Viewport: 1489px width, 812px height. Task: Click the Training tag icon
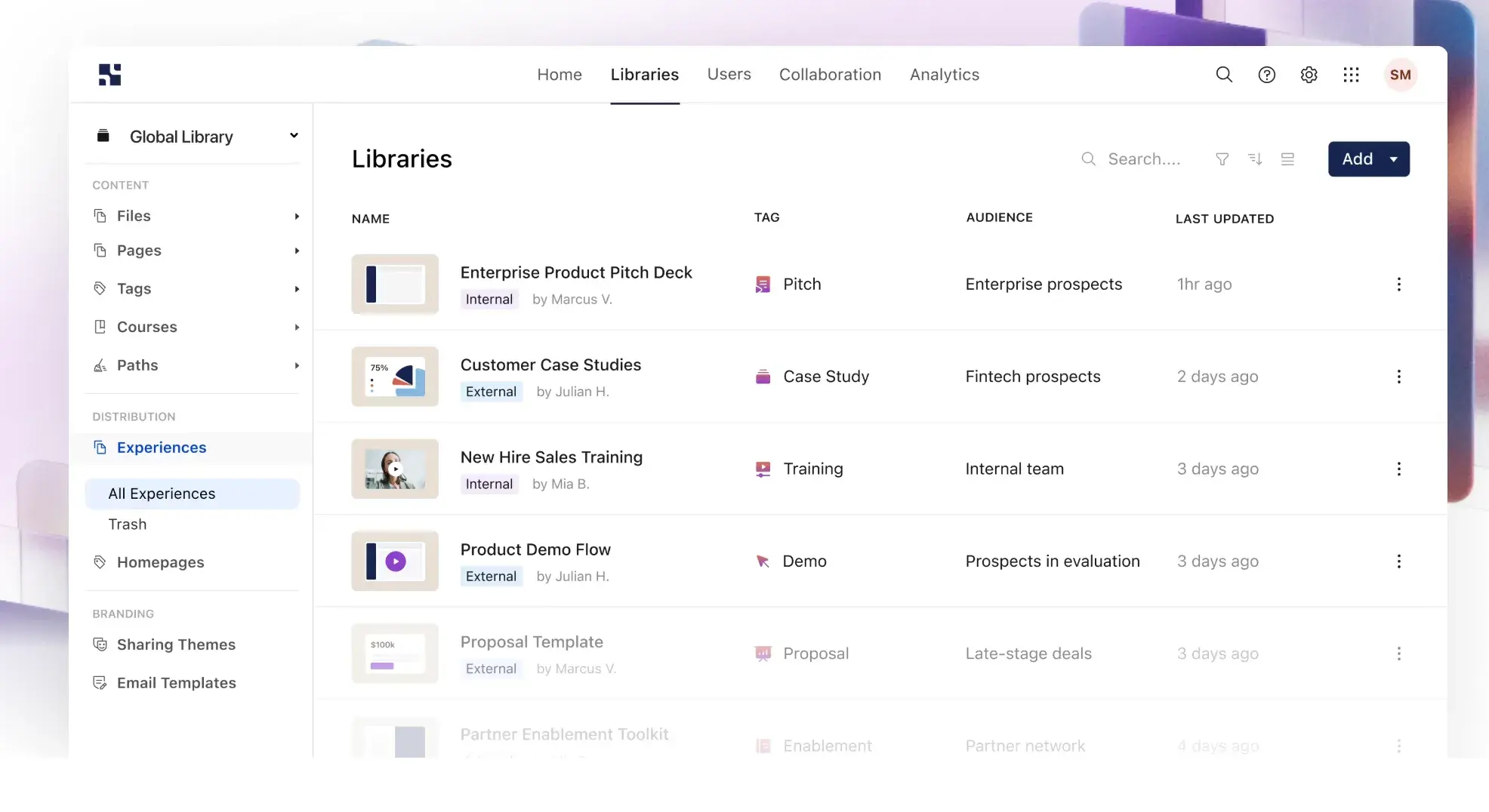coord(763,469)
